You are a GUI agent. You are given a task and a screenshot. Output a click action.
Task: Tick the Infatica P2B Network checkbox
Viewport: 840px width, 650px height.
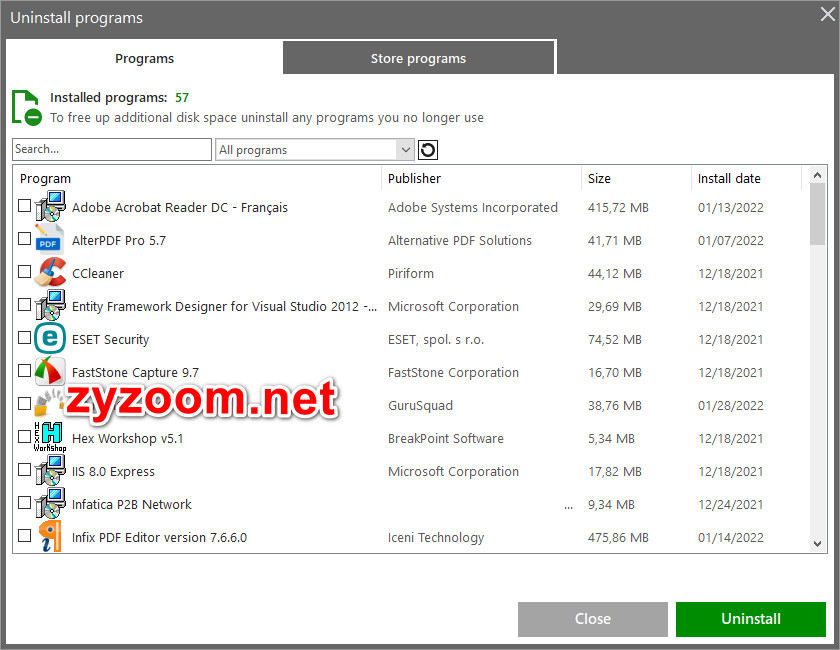[25, 503]
